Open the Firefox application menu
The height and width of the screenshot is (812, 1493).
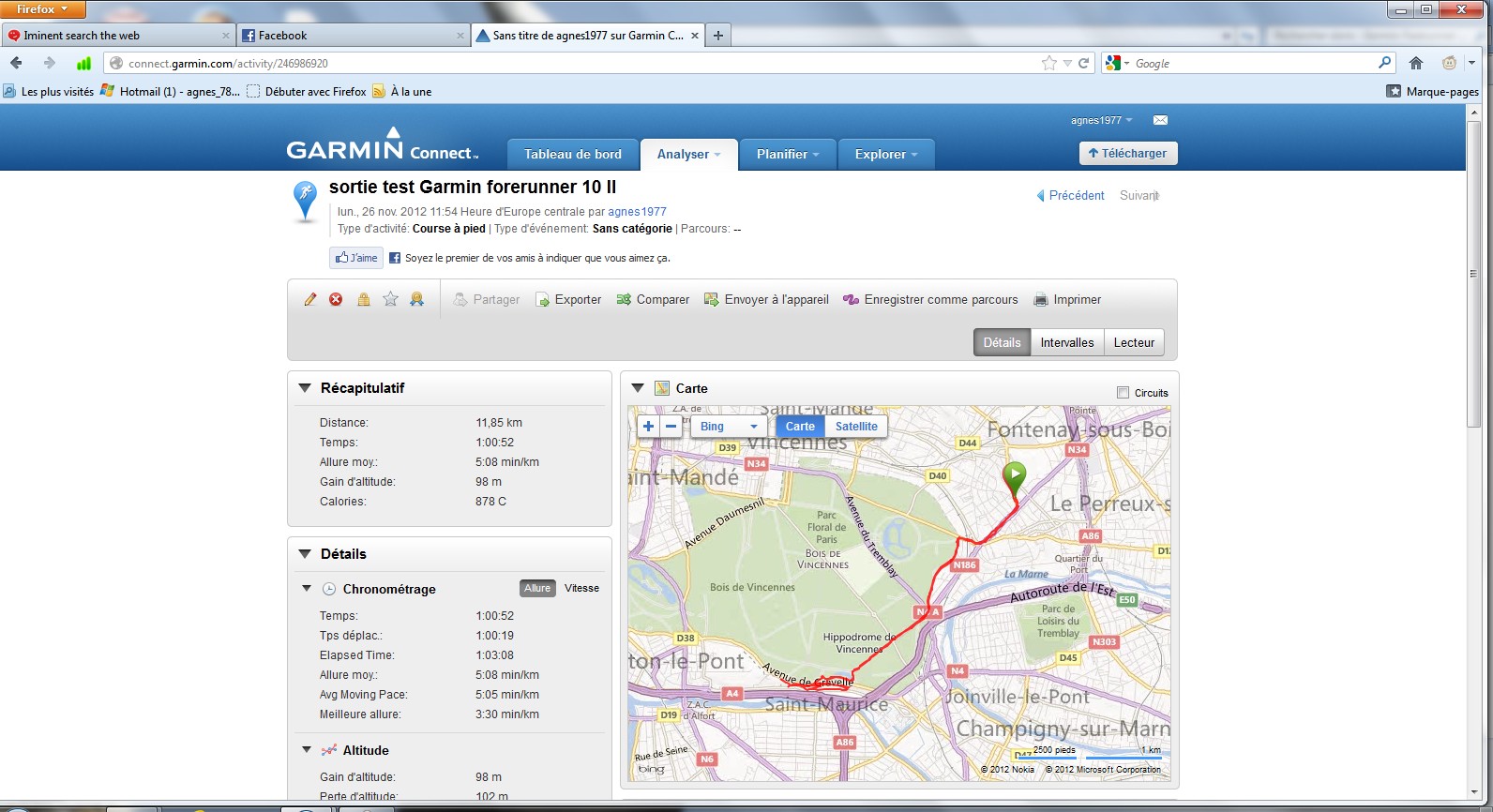[x=42, y=9]
